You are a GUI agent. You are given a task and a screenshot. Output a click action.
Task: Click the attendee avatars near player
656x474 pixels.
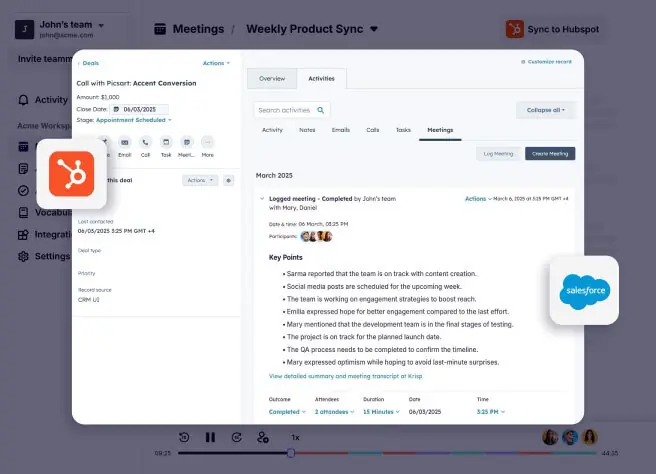point(570,437)
